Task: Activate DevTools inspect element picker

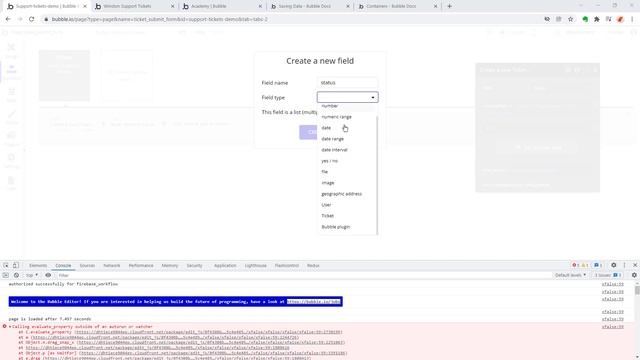Action: coord(6,265)
